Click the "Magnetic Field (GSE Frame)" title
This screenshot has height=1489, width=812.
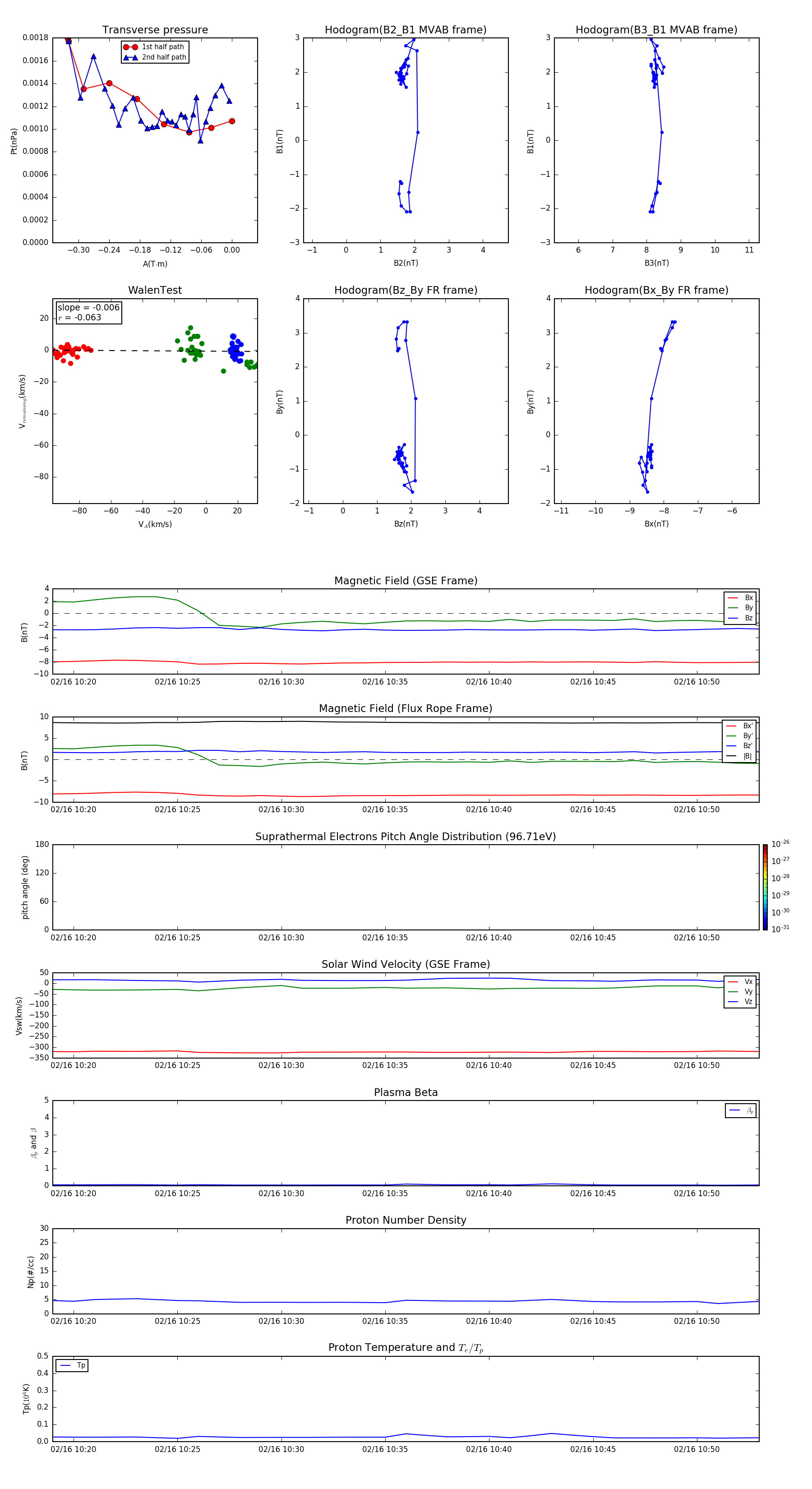tap(406, 581)
